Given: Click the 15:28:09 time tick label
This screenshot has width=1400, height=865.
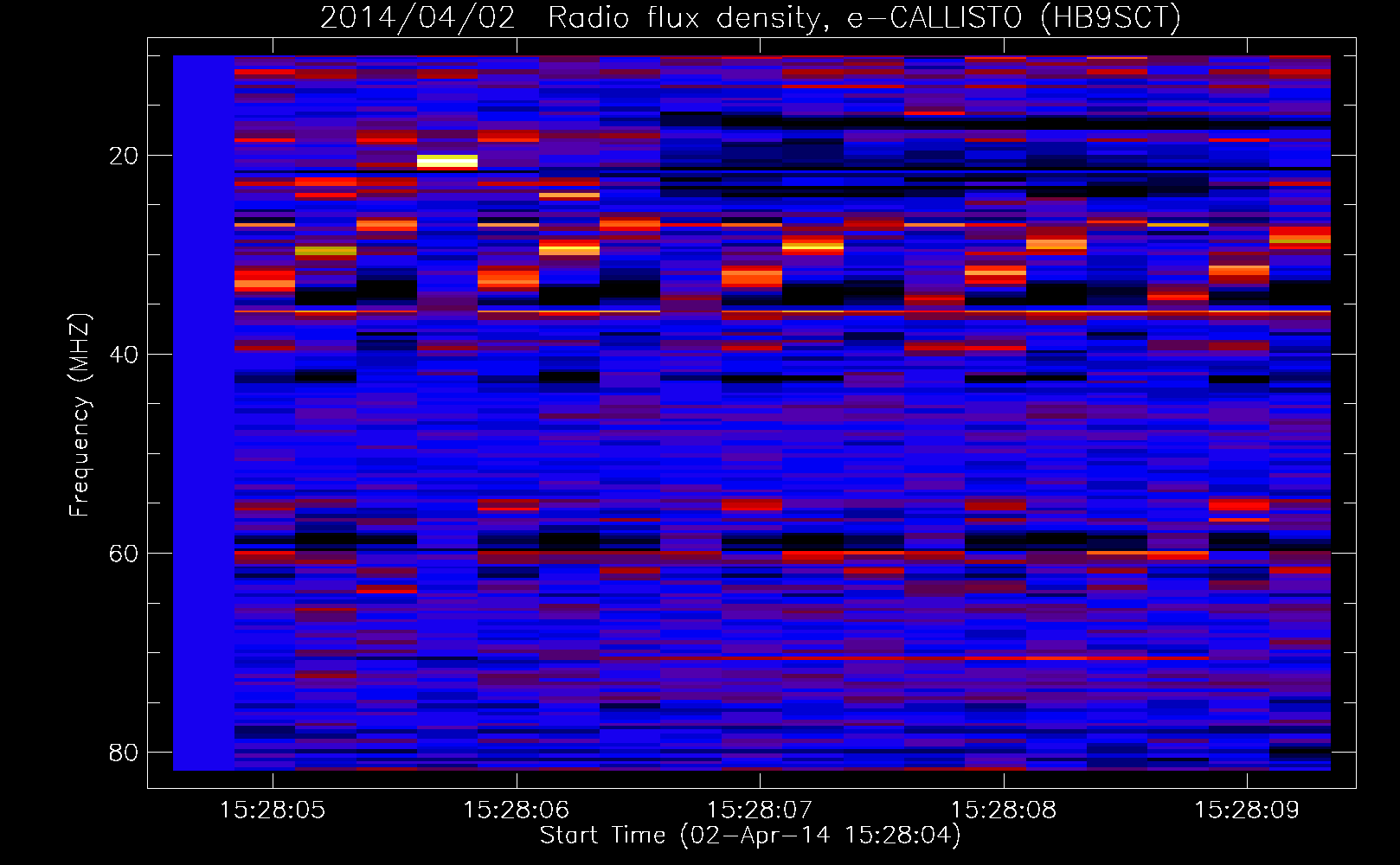Looking at the screenshot, I should point(1247,810).
